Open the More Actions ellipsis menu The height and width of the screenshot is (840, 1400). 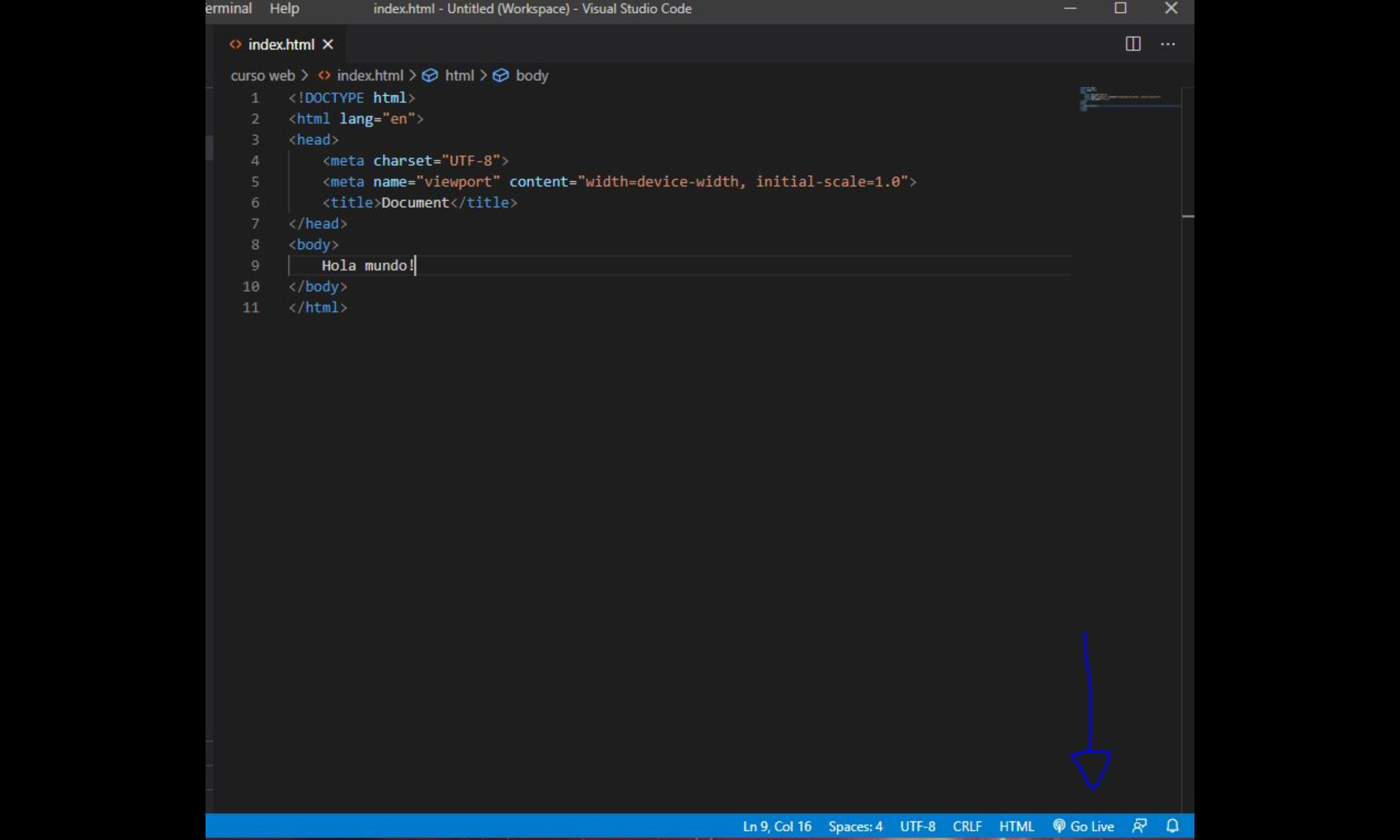[1168, 44]
